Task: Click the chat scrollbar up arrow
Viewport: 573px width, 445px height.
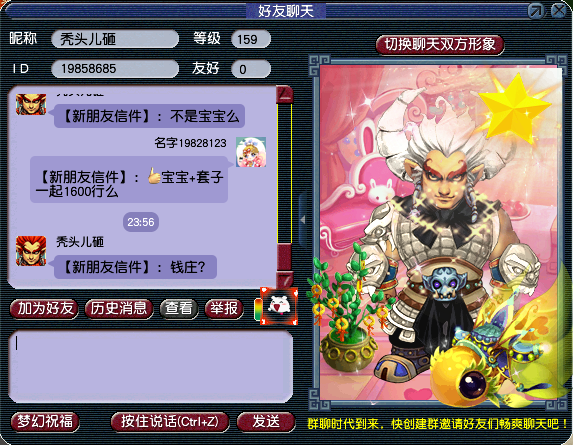Action: (x=285, y=95)
